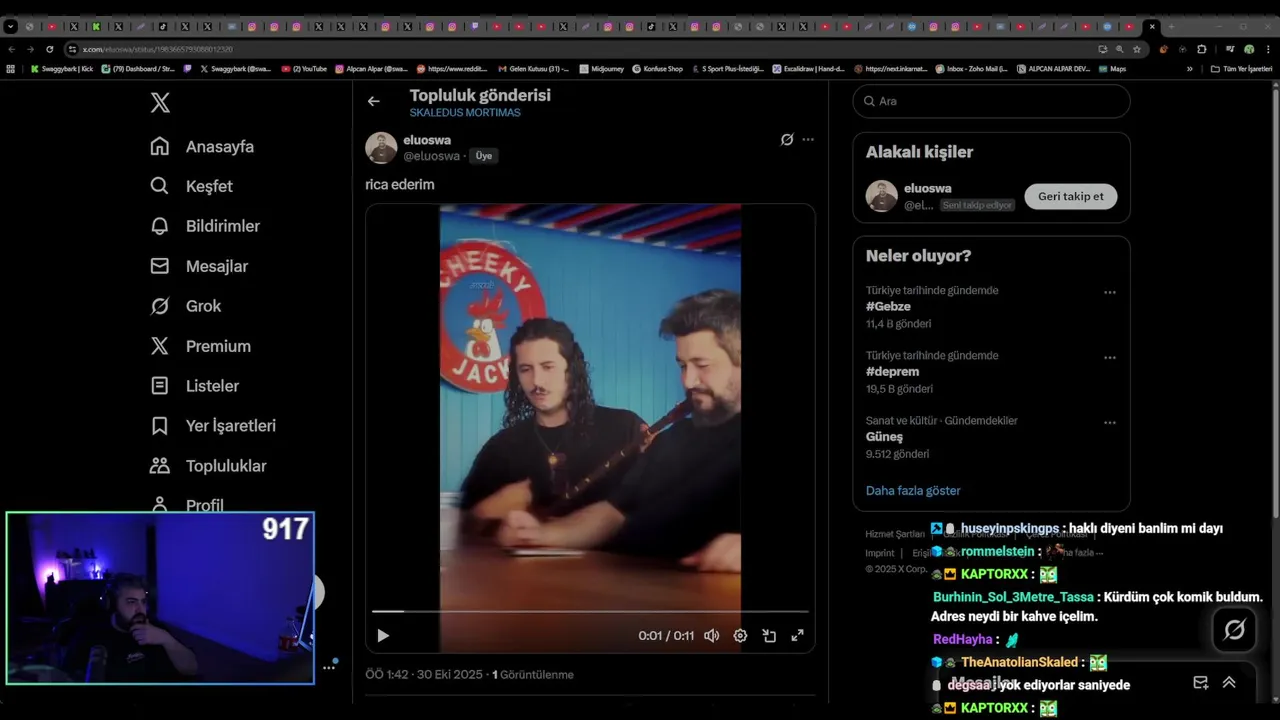Open SKALEDUS MORTIMAS community link

[465, 113]
